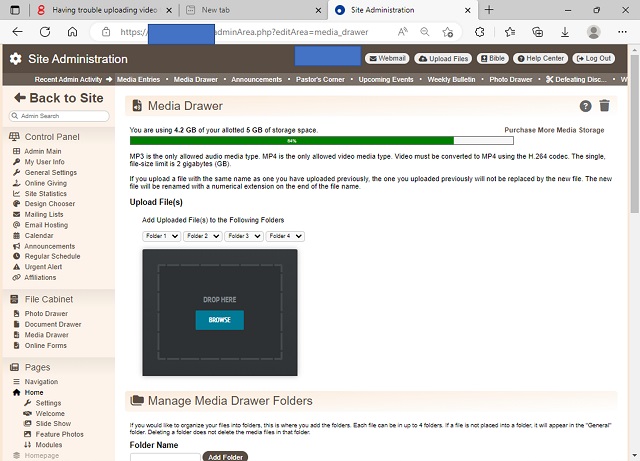Click Site Administration gear icon
This screenshot has width=640, height=461.
point(16,59)
